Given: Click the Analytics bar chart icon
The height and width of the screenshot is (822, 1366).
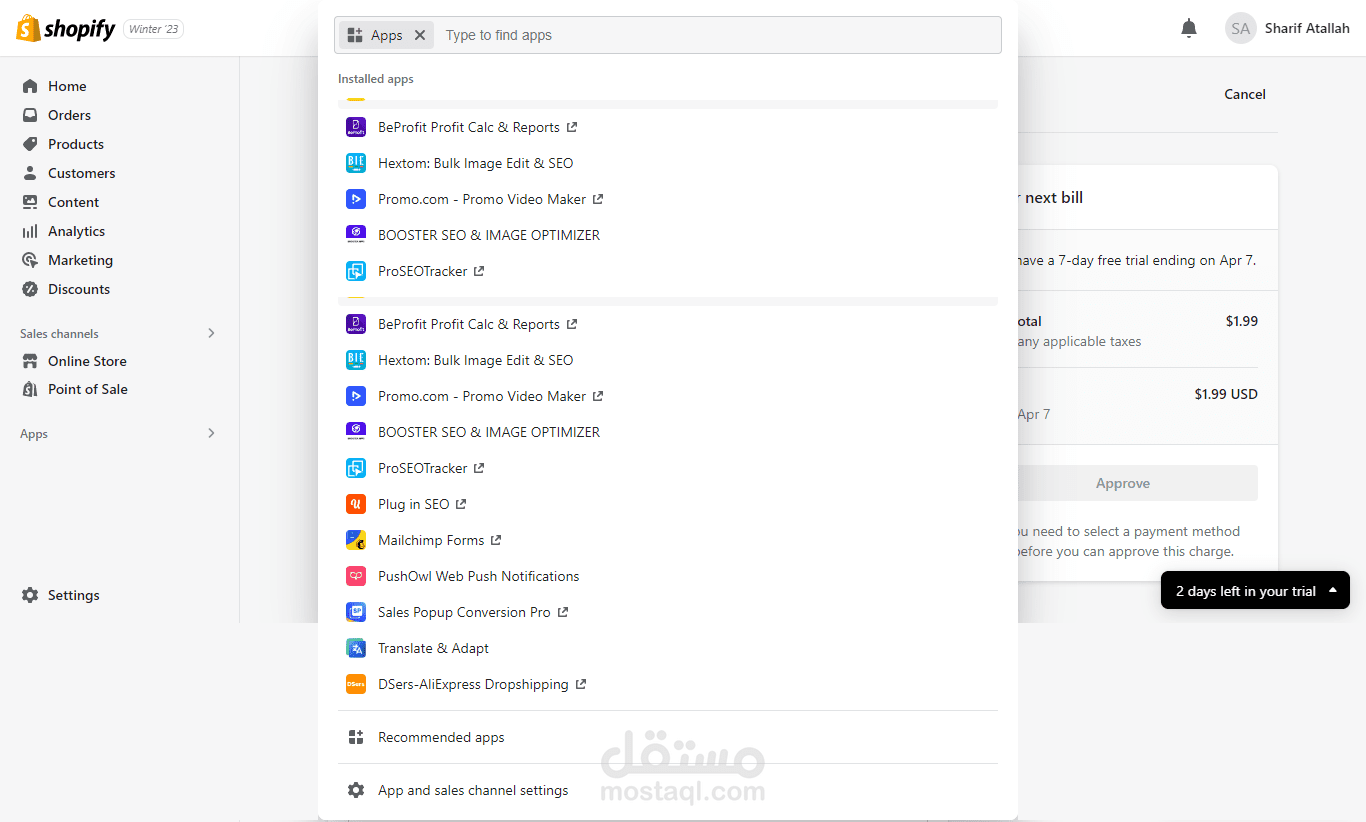Looking at the screenshot, I should pos(30,231).
